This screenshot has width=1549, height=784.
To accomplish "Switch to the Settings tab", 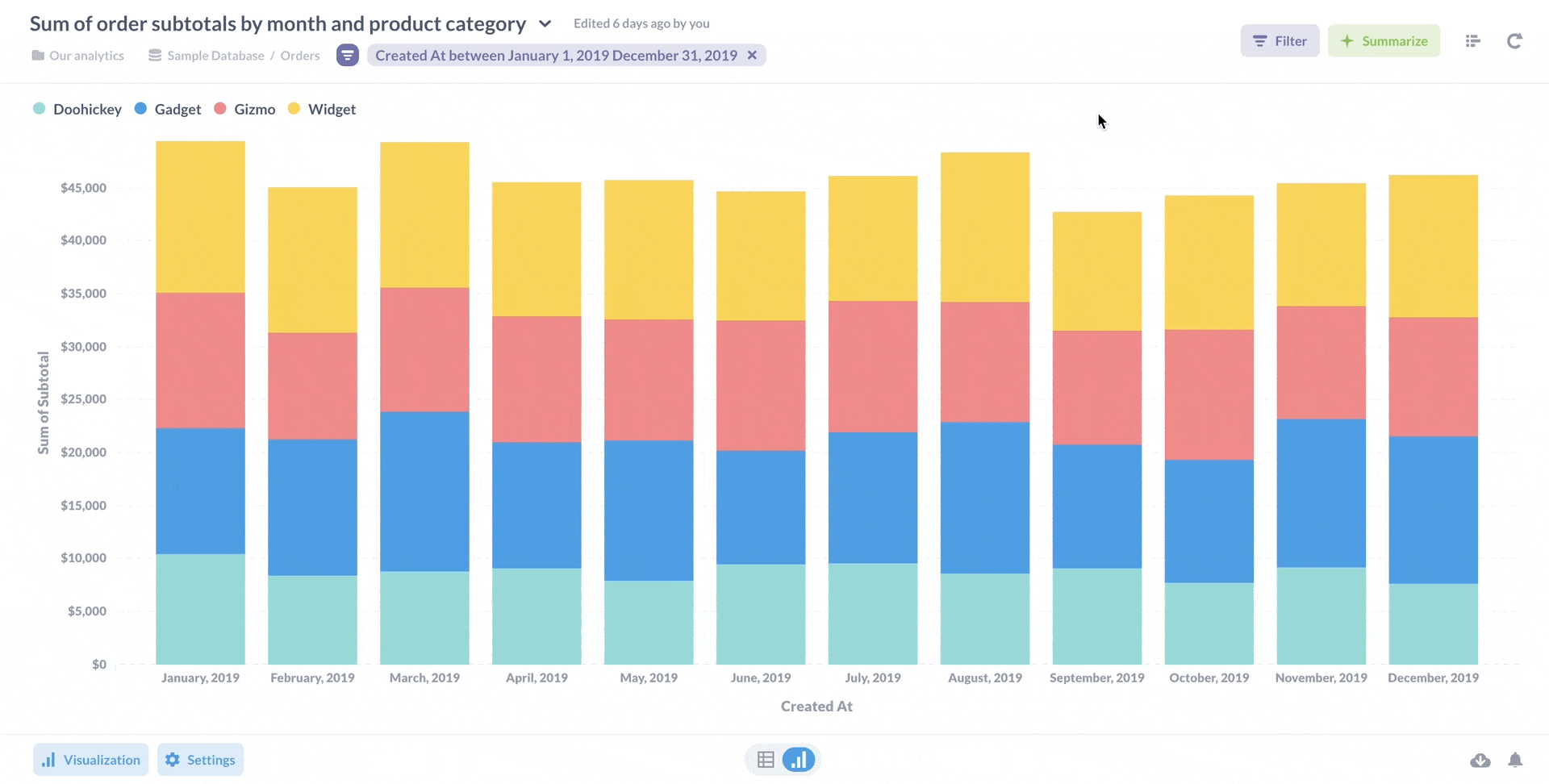I will click(x=200, y=759).
